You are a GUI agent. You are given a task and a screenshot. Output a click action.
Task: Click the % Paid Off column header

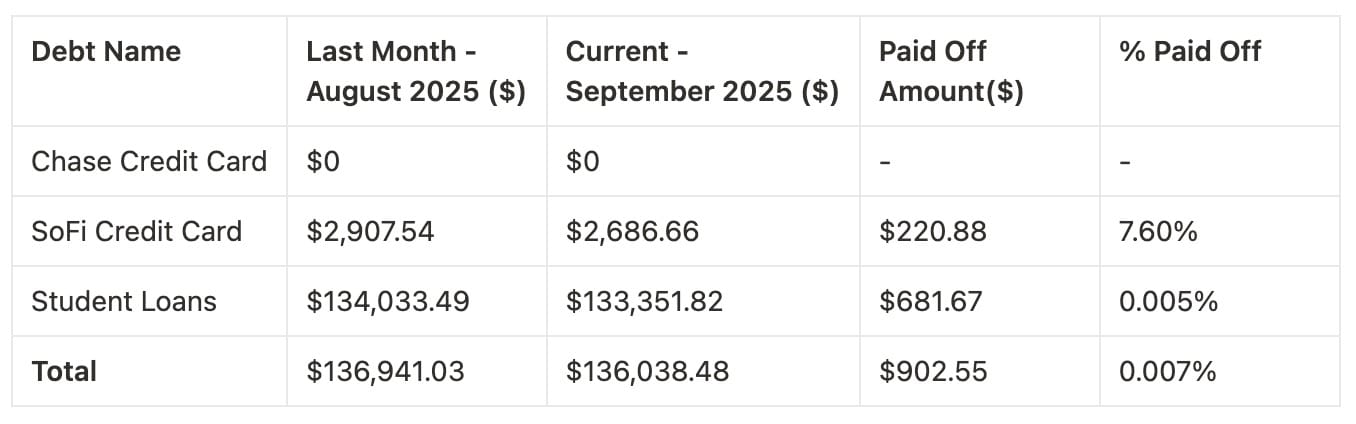coord(1190,52)
